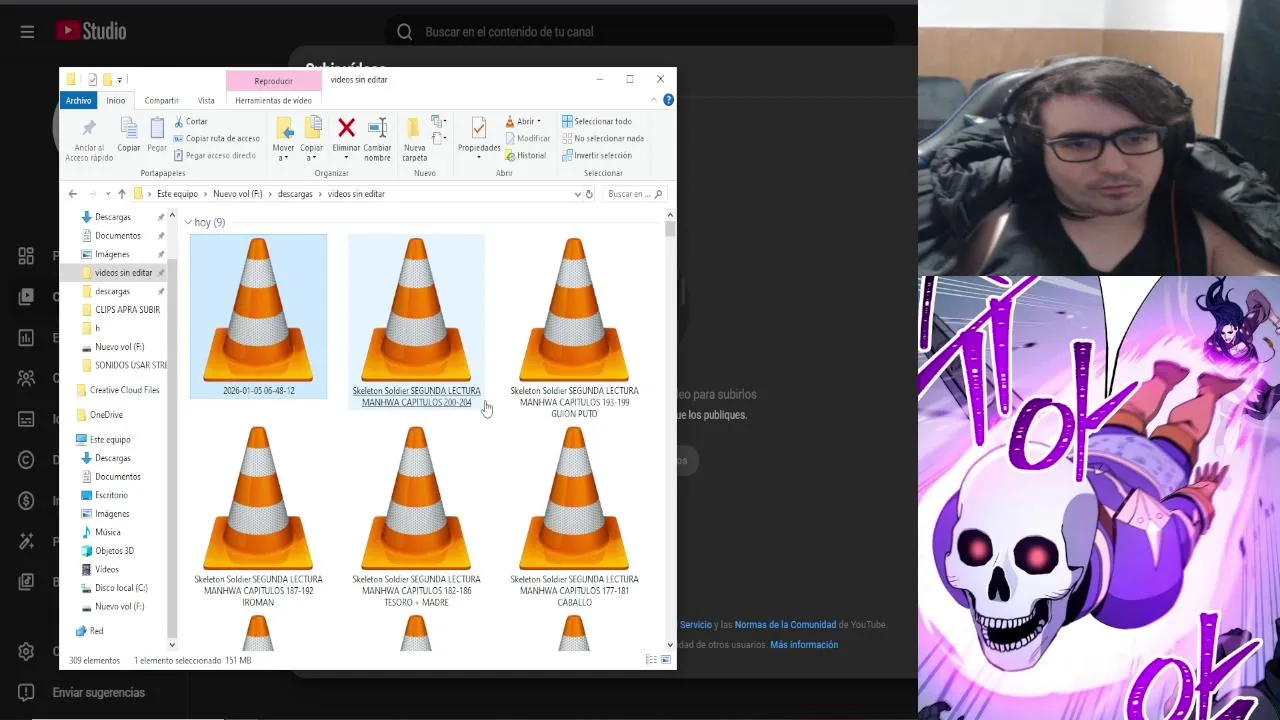1280x720 pixels.
Task: Select the CAPITULOS 187-192 IROMAN file
Action: 258,516
